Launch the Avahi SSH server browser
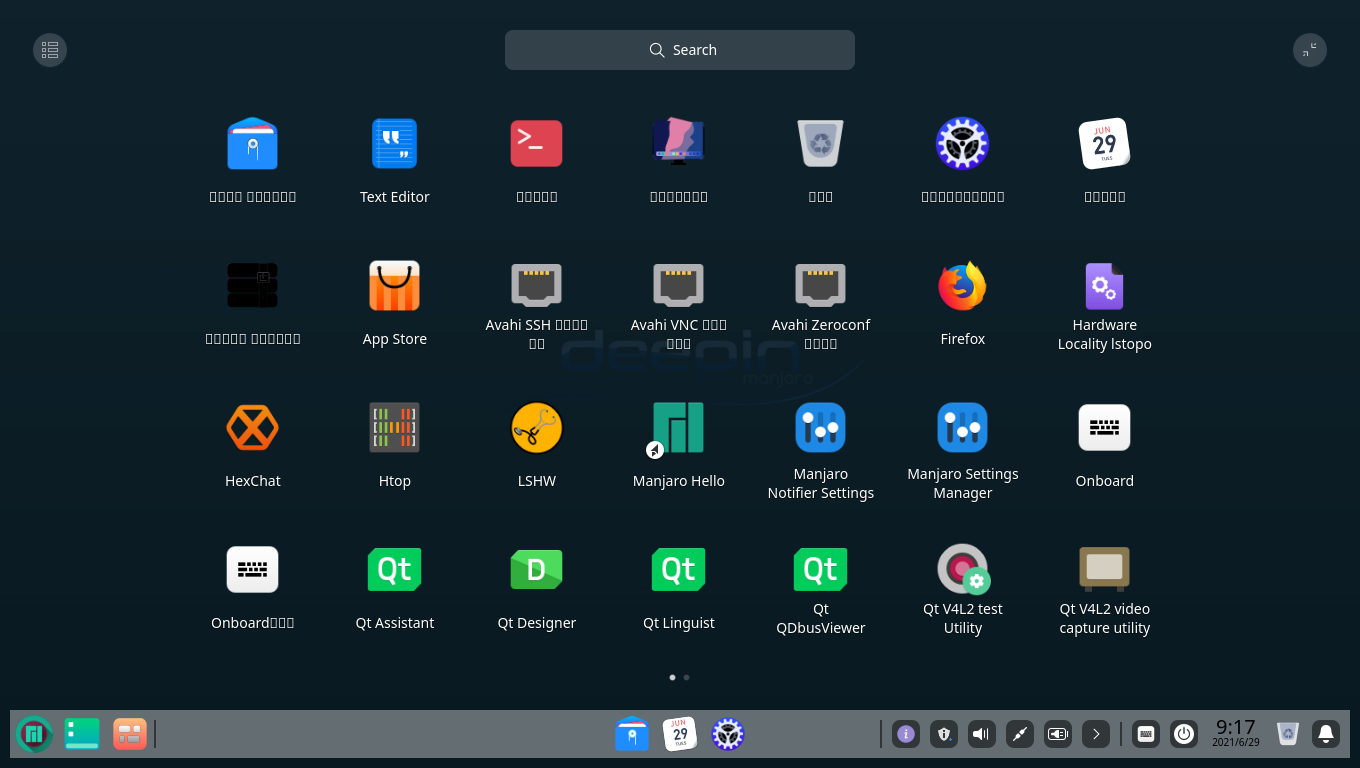The width and height of the screenshot is (1360, 768). point(536,286)
